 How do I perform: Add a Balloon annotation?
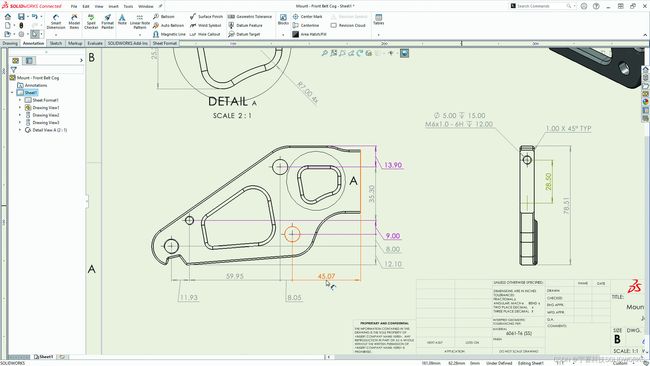coord(164,17)
